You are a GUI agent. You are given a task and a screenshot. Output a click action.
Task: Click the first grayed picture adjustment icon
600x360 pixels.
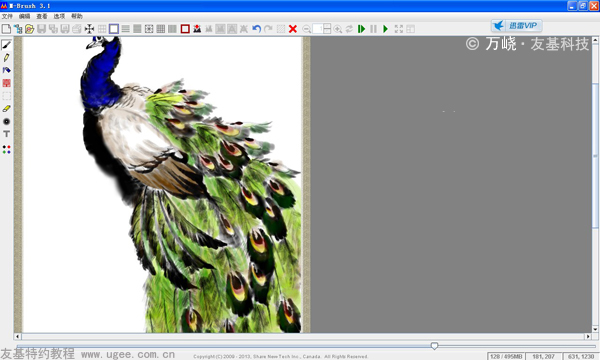tap(209, 29)
